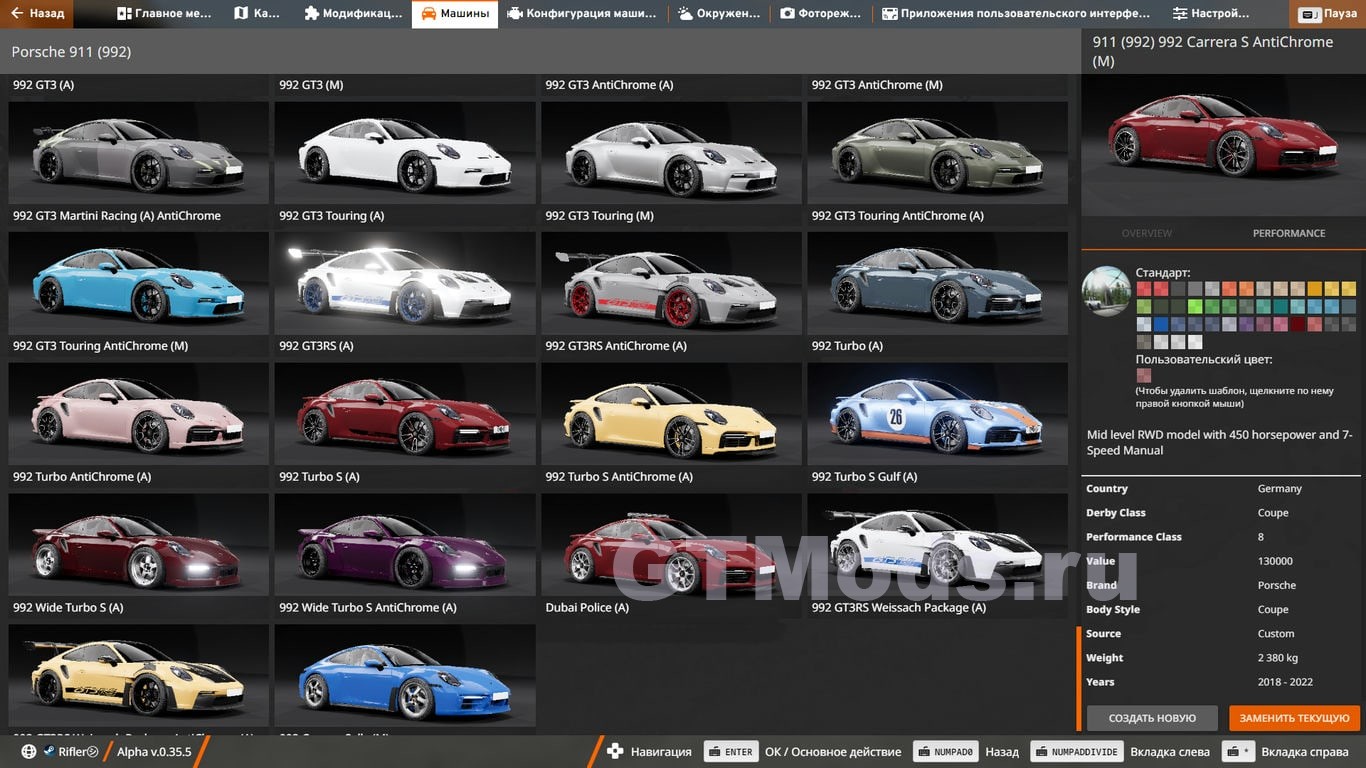Click the '992 GT3 (A)' label
The height and width of the screenshot is (768, 1366).
pos(43,85)
